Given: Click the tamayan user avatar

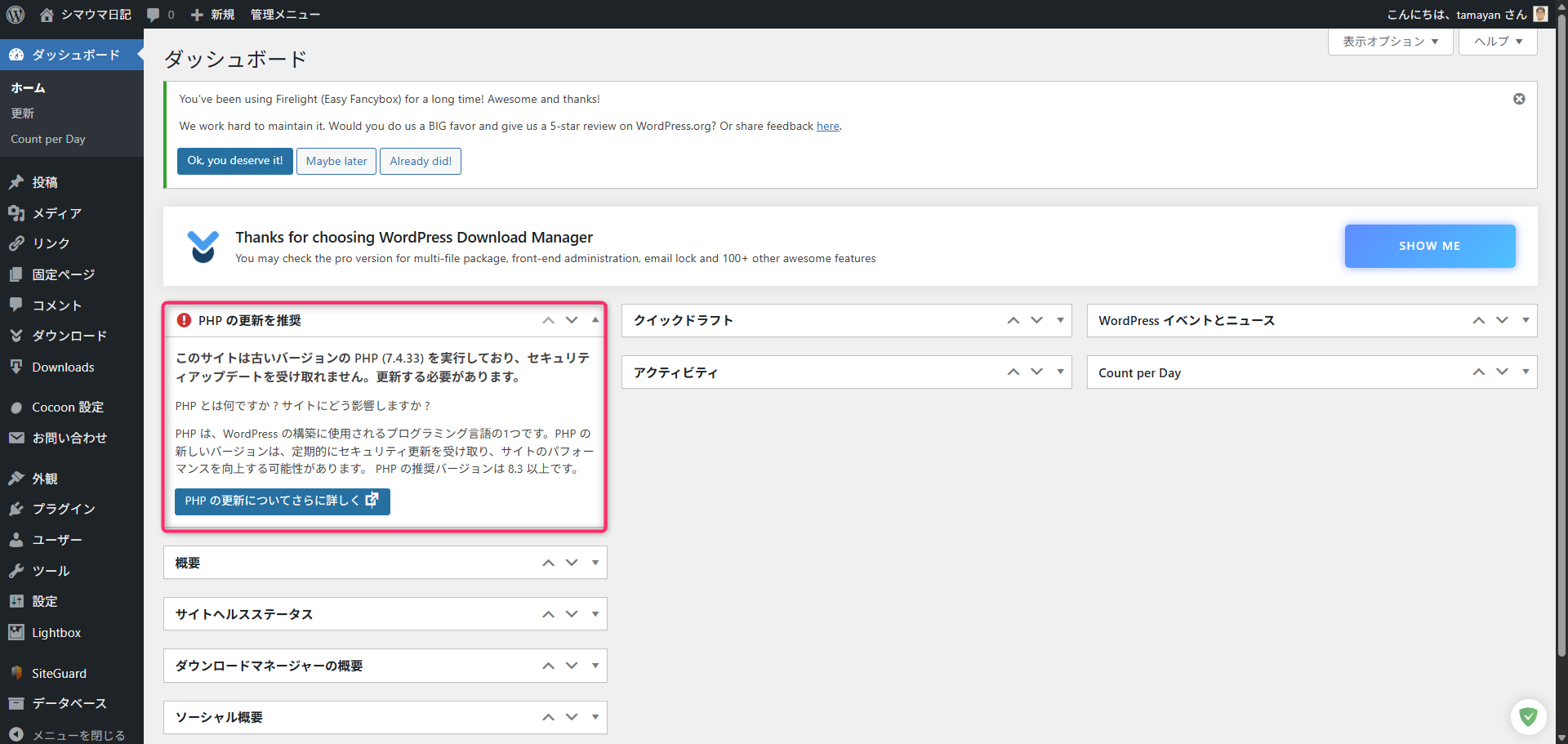Looking at the screenshot, I should [1540, 14].
